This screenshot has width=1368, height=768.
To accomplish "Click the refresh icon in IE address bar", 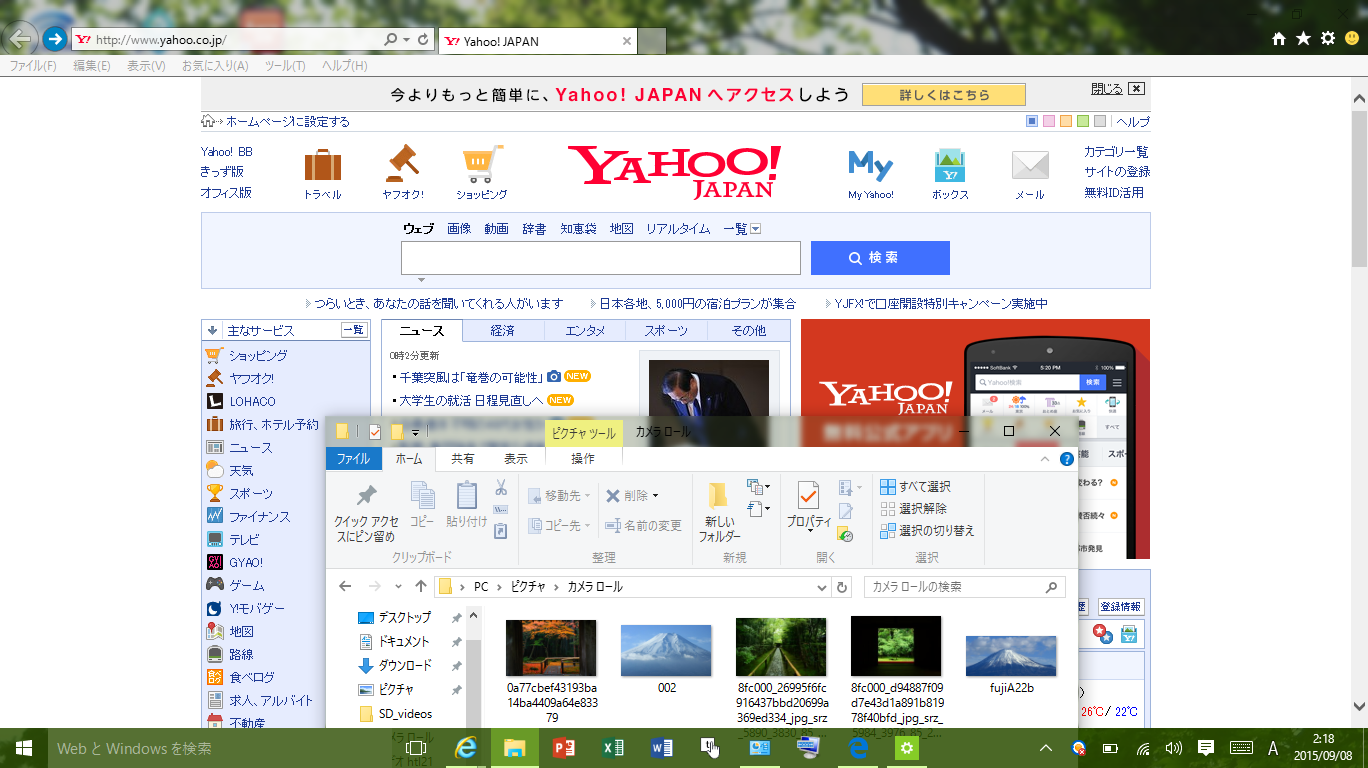I will tap(424, 40).
